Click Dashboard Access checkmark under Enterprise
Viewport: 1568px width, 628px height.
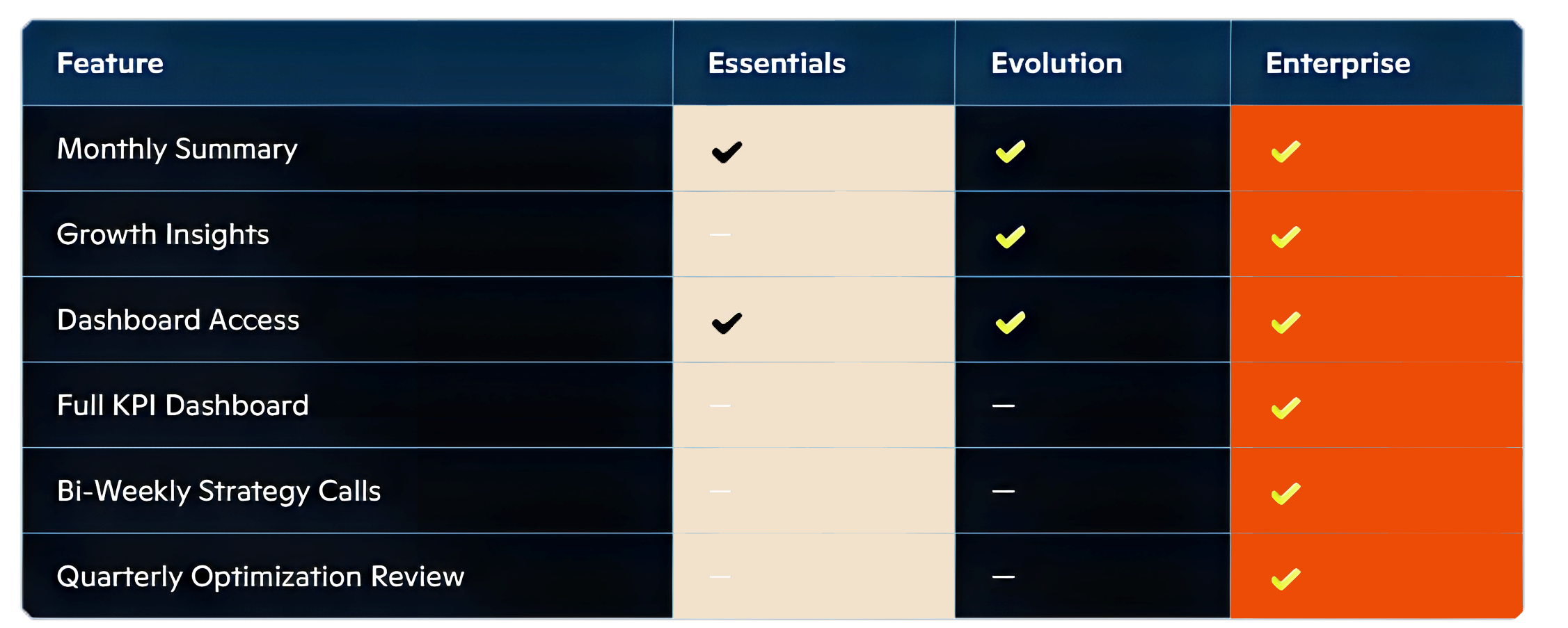[1285, 323]
